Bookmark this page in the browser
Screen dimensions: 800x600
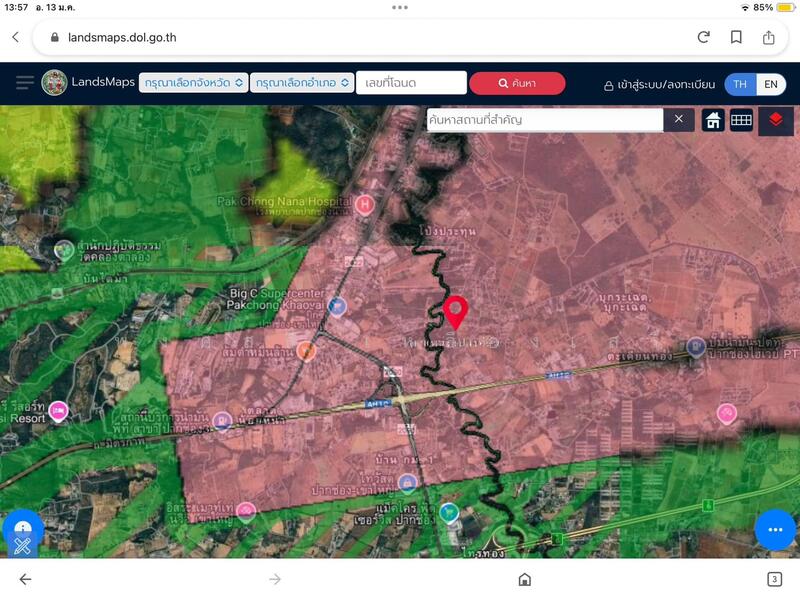coord(736,37)
